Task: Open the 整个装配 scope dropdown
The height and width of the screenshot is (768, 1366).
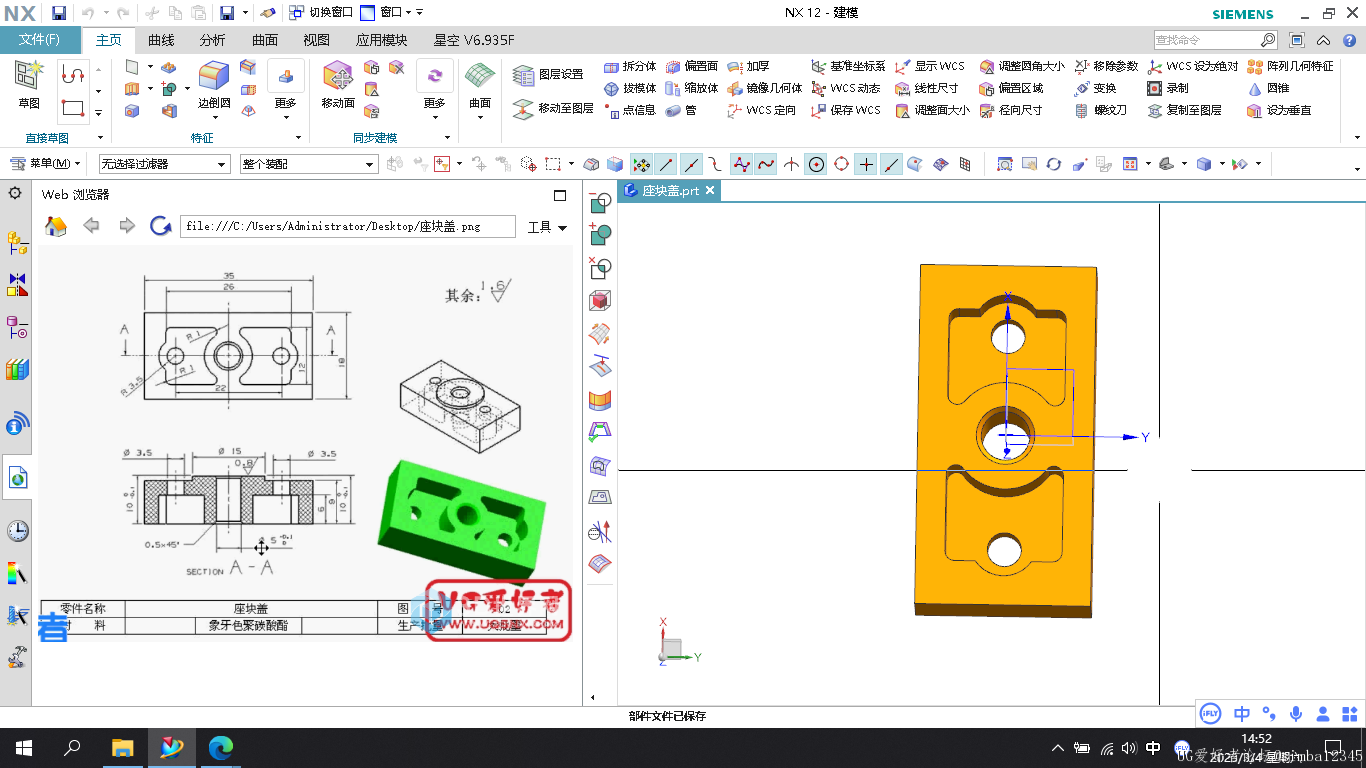Action: click(308, 164)
